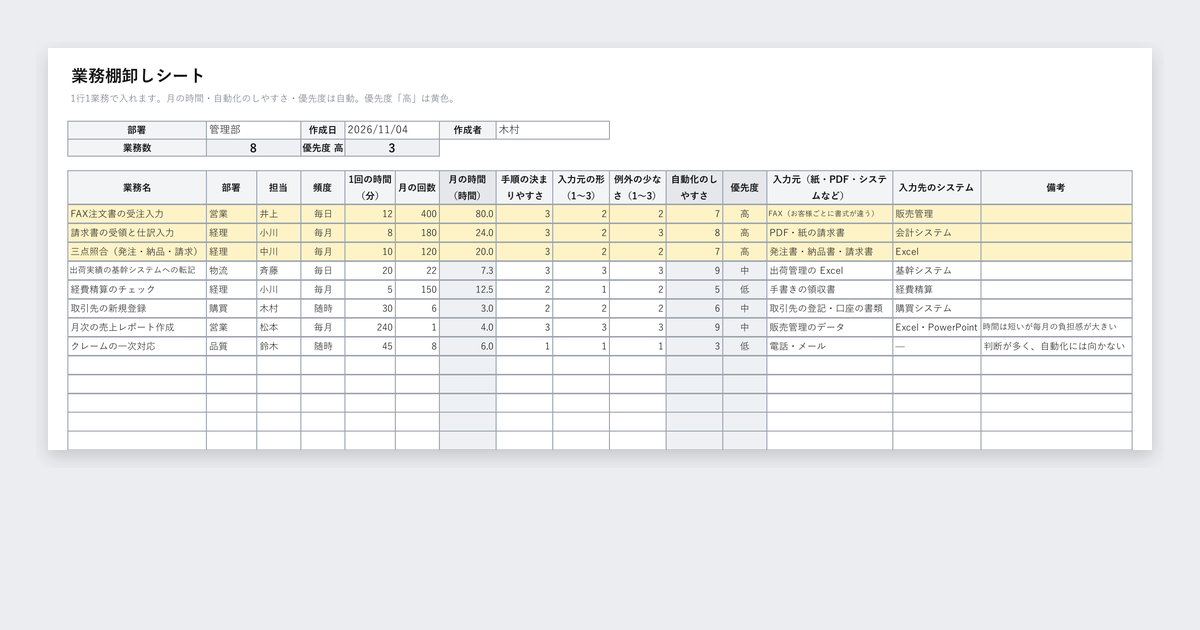The height and width of the screenshot is (630, 1200).
Task: Click the 担当 cell 井上
Action: [x=278, y=214]
